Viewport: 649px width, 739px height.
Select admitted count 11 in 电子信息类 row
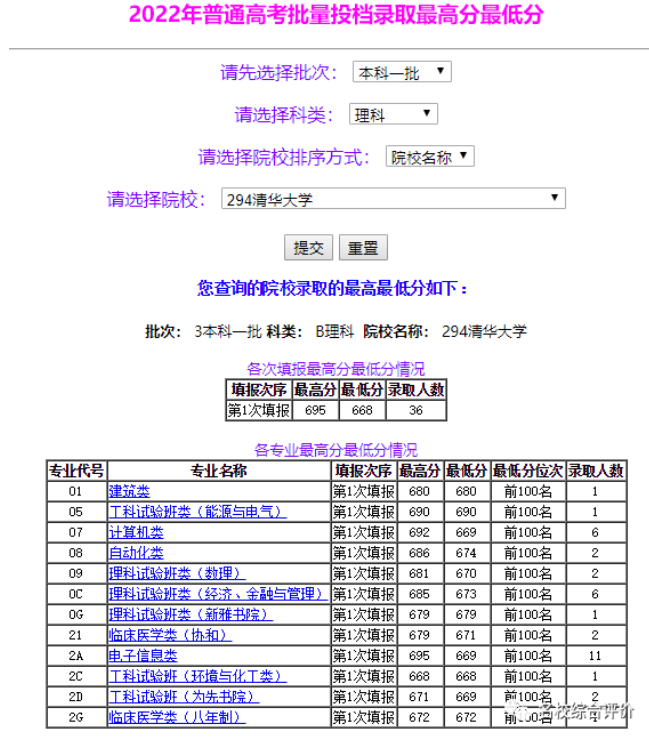(595, 656)
